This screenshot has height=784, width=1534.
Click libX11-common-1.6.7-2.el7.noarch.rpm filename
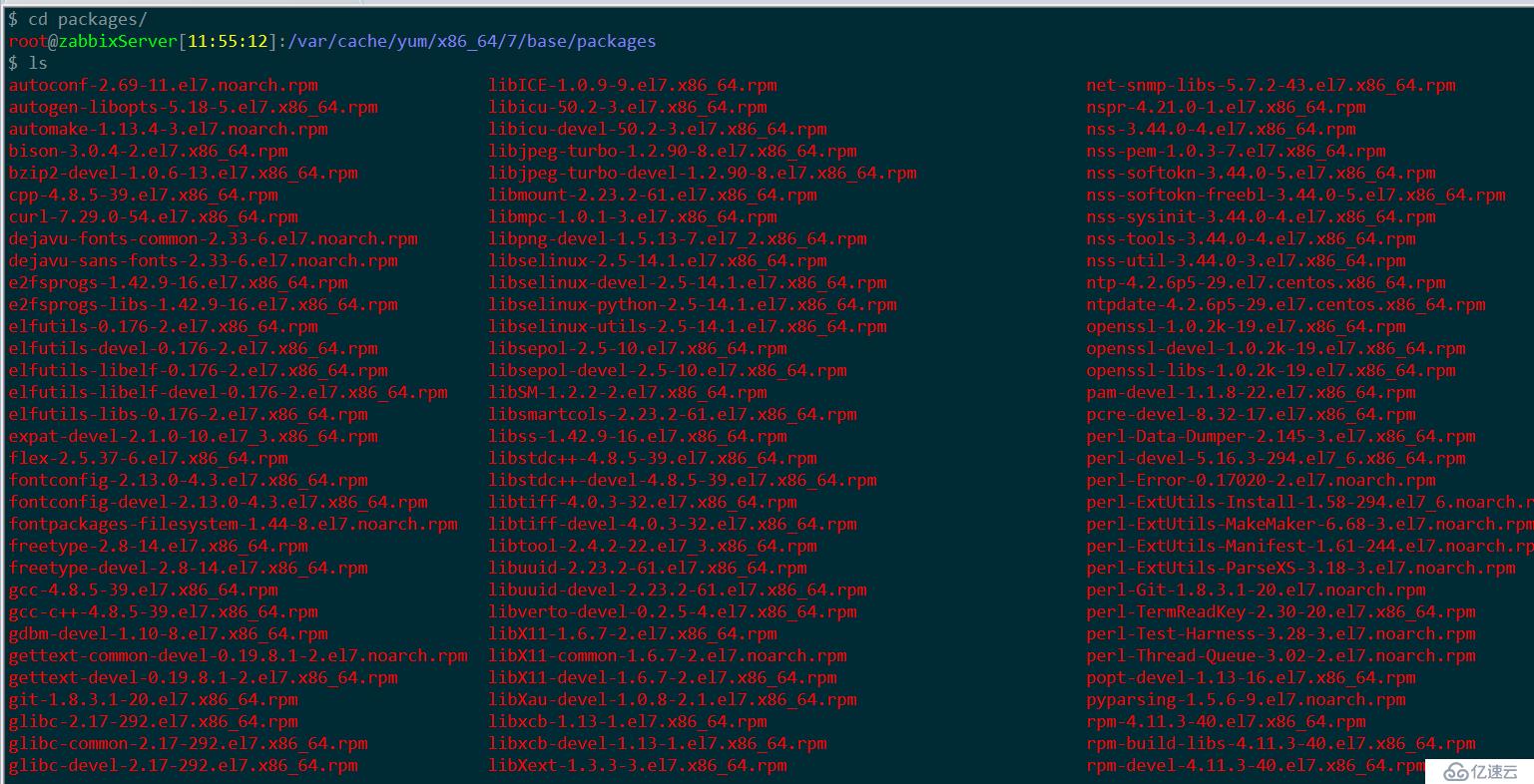tap(668, 656)
